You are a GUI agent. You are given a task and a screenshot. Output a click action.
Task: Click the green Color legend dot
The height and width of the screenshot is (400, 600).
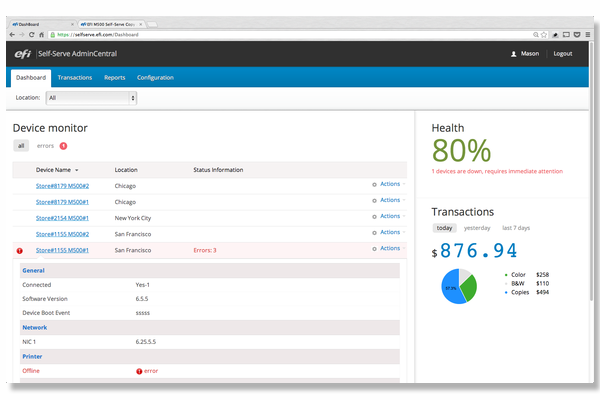pos(506,275)
